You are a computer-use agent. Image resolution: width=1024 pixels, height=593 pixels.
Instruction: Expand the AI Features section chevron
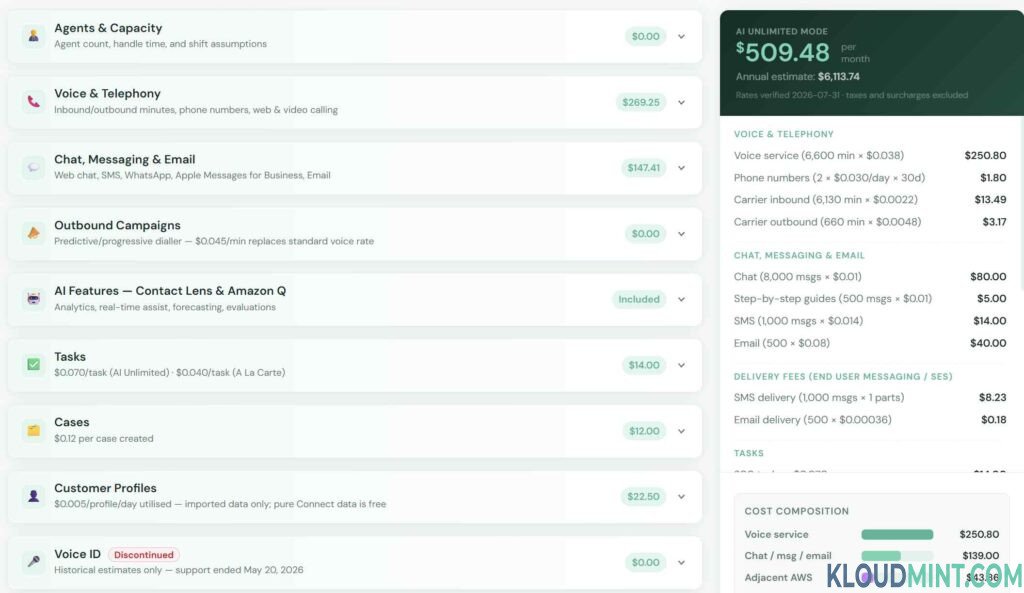681,299
